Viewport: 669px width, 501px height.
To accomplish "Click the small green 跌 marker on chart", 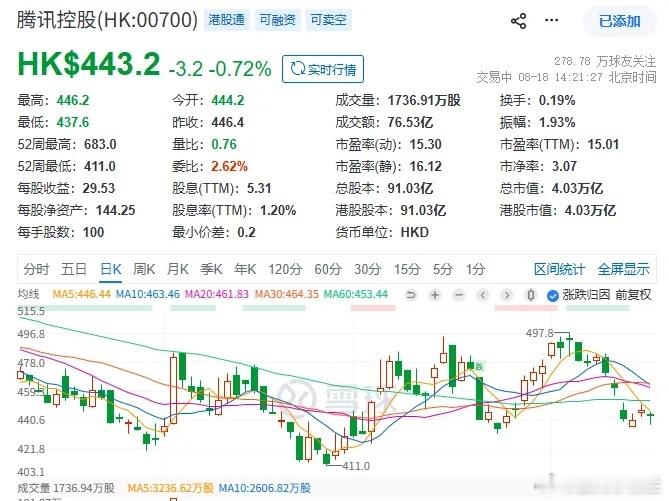I will 479,366.
